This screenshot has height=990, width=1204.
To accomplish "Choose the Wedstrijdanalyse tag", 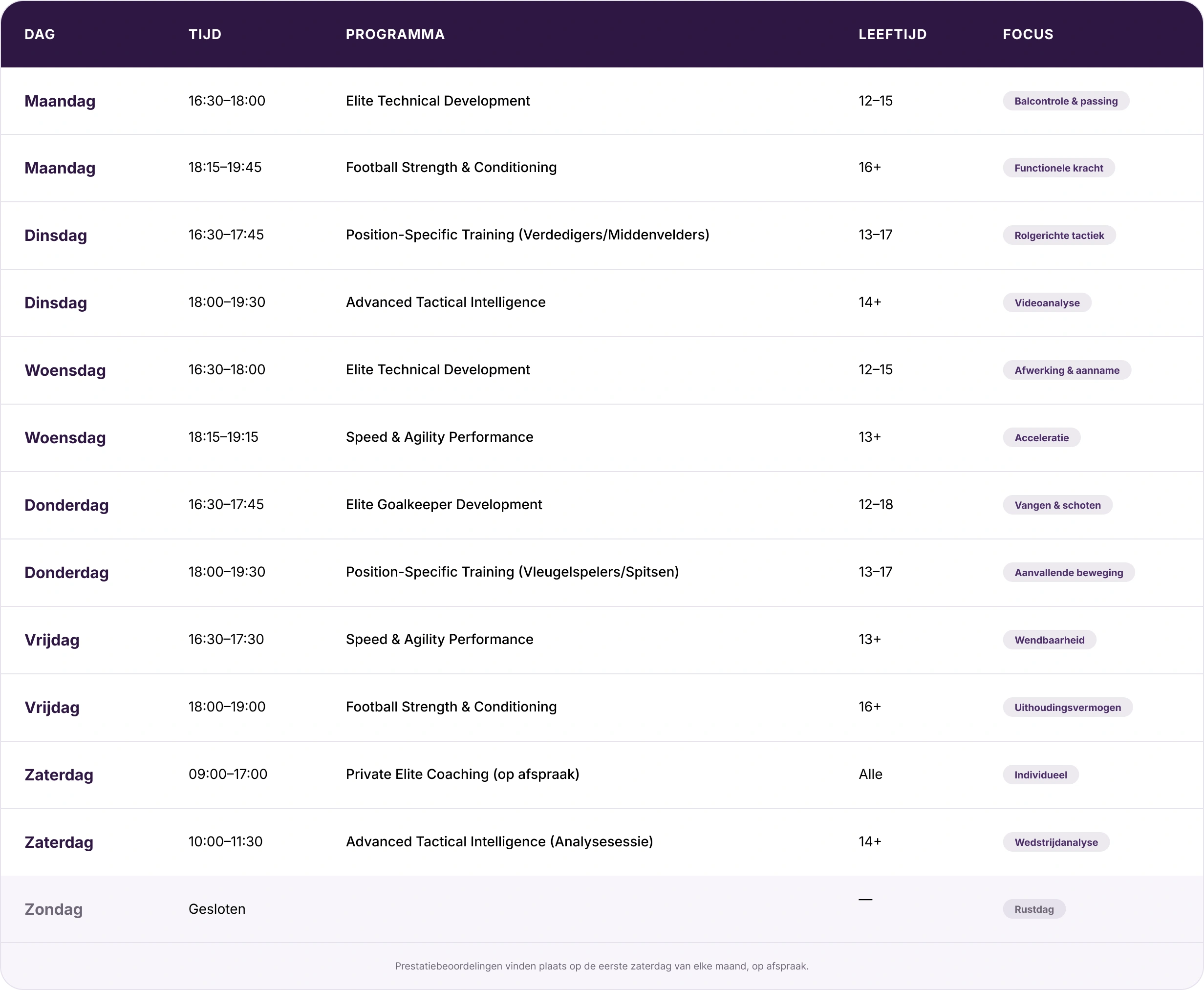I will (x=1056, y=842).
